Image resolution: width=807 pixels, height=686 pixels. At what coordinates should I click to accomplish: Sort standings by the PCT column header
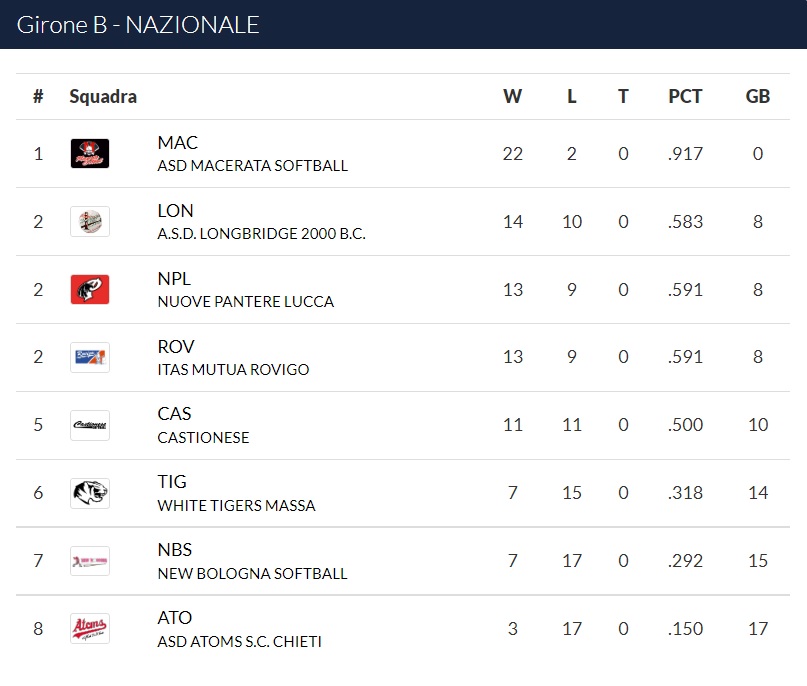[685, 96]
